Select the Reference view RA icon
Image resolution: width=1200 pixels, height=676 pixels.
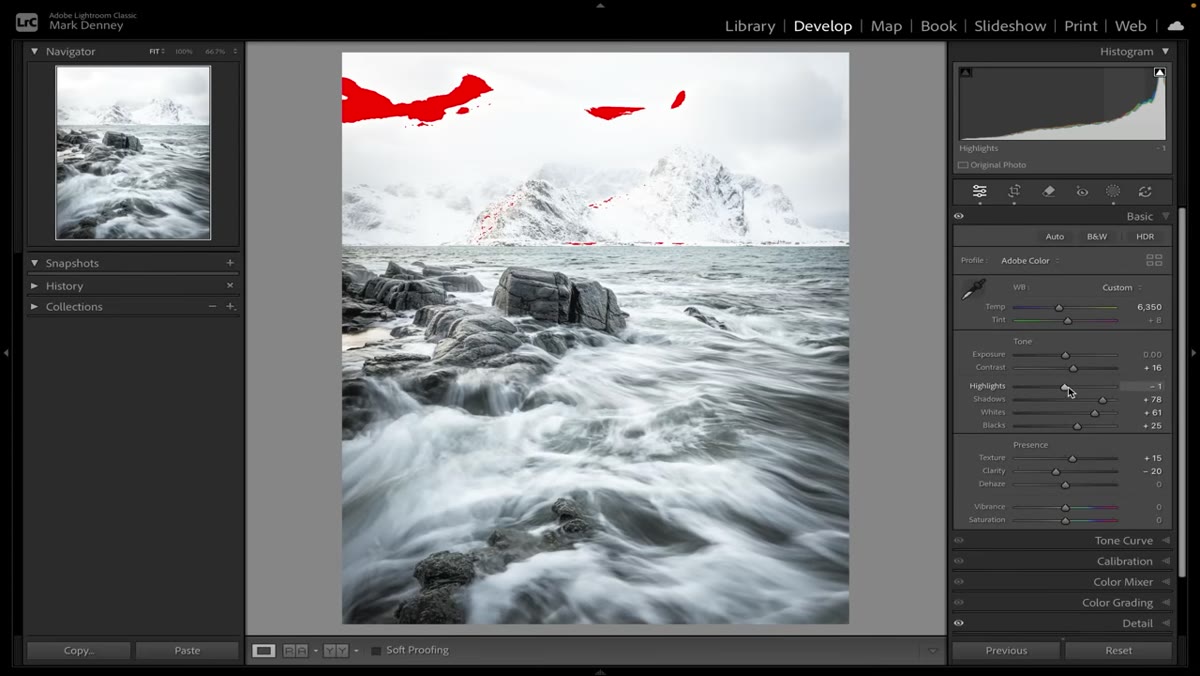[x=295, y=650]
